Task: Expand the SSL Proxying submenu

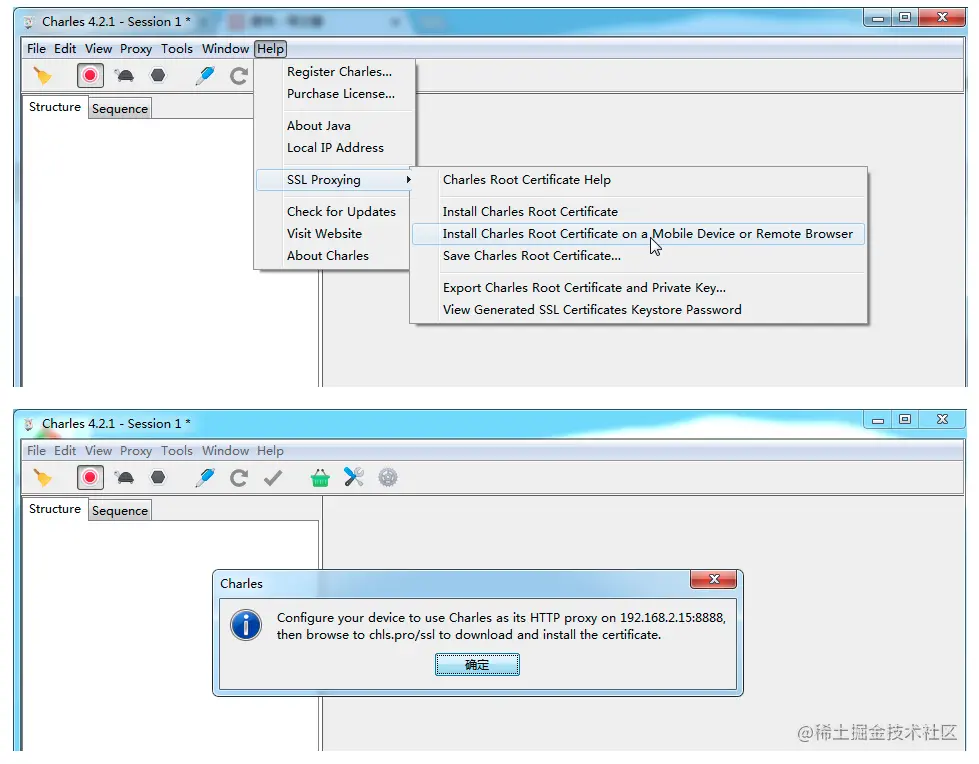Action: click(334, 180)
